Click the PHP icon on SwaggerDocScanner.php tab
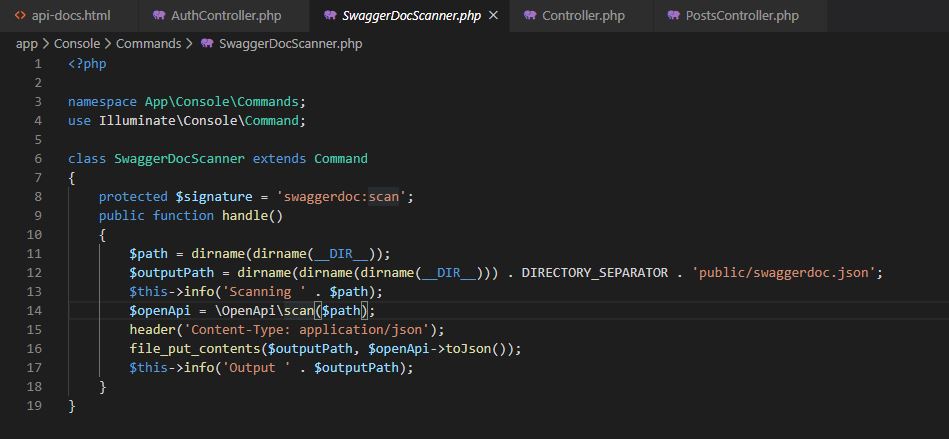 (x=330, y=16)
